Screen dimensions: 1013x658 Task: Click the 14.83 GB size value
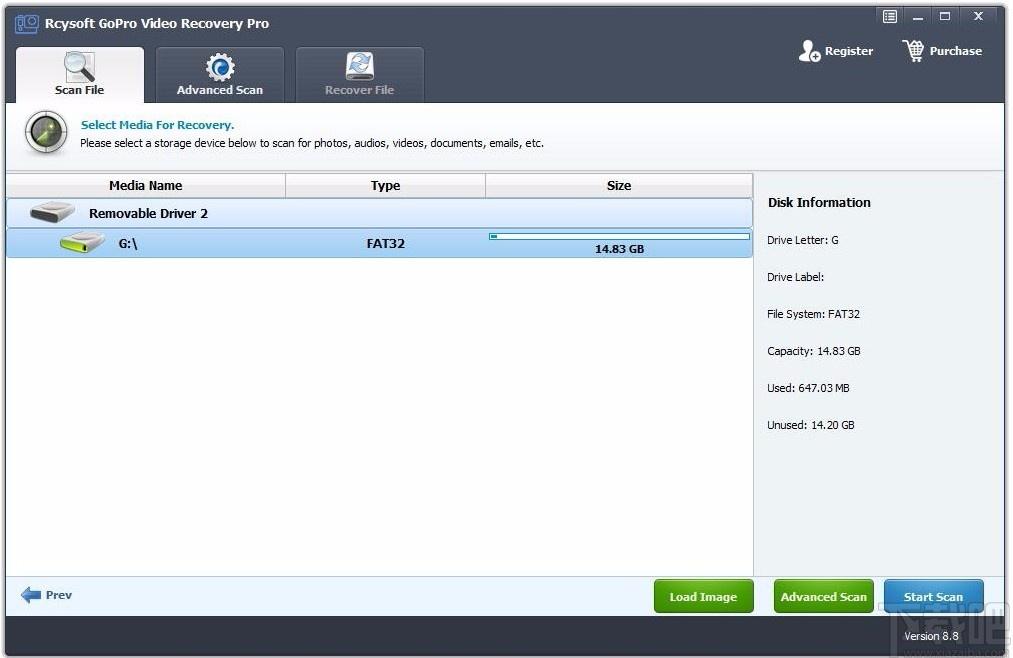click(620, 249)
